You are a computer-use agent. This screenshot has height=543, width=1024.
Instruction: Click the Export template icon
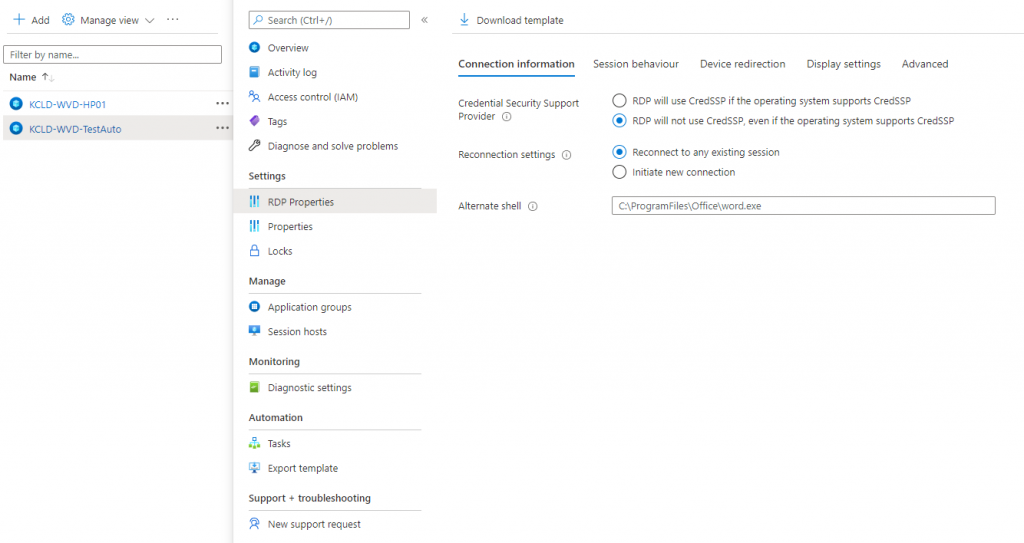255,468
